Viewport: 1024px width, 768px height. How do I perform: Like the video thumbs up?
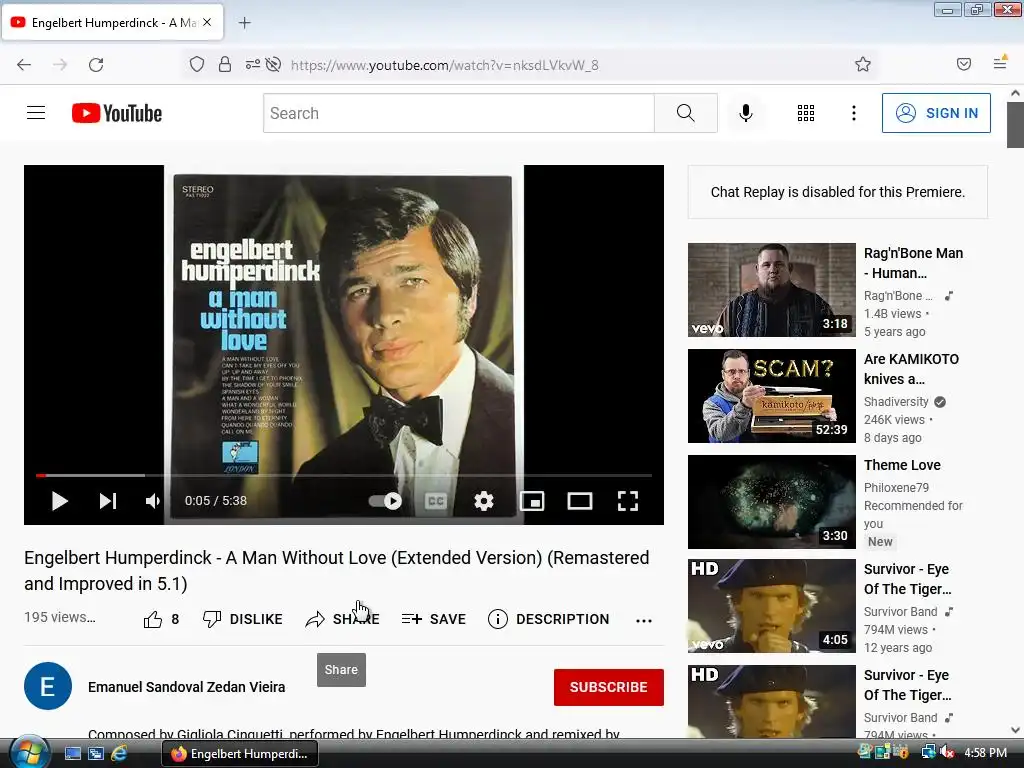point(161,619)
